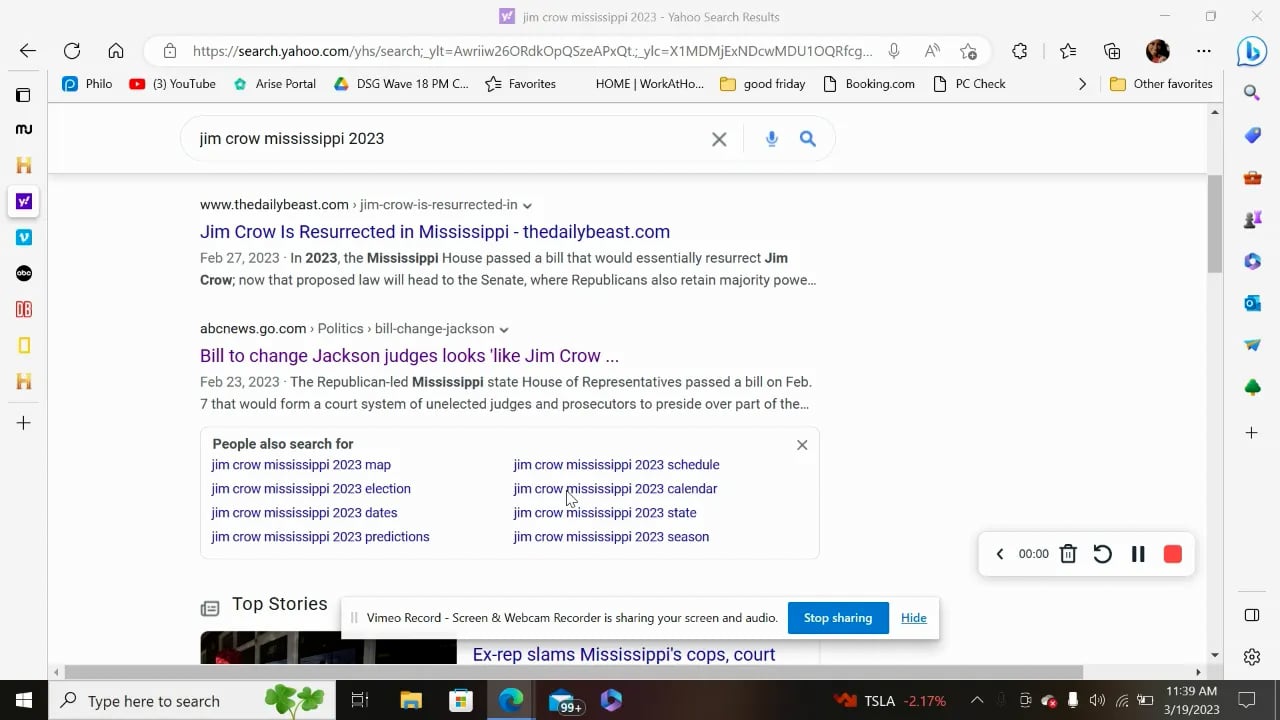The image size is (1280, 720).
Task: Click the Hide link on the sharing bar
Action: click(x=914, y=618)
